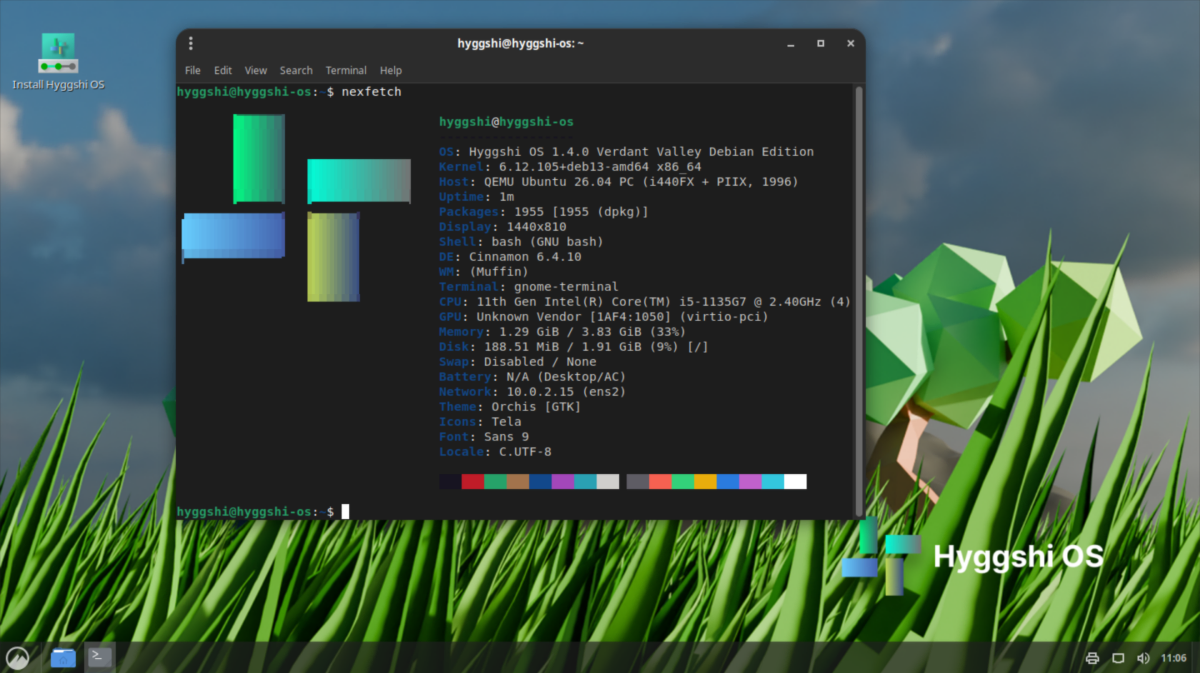Open the volume speaker icon in the tray

(x=1144, y=658)
